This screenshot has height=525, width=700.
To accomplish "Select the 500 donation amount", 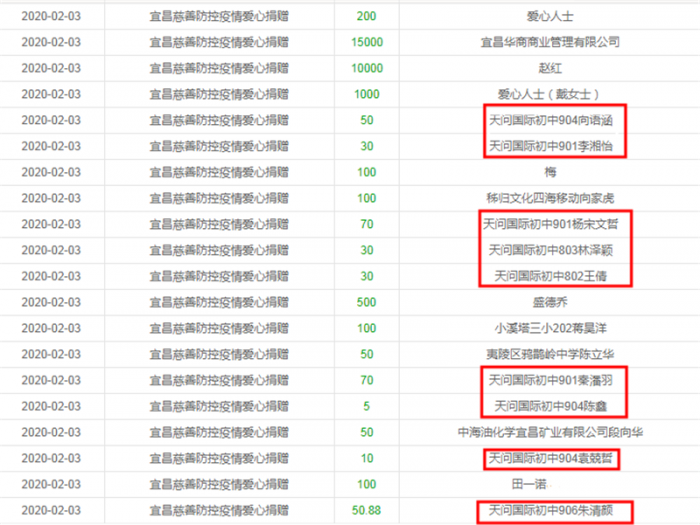I will click(367, 302).
